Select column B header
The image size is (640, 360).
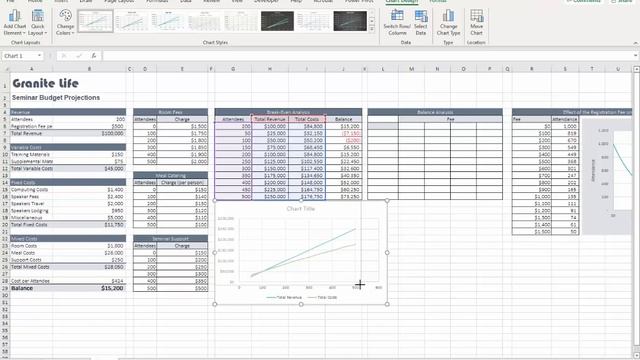pyautogui.click(x=89, y=69)
